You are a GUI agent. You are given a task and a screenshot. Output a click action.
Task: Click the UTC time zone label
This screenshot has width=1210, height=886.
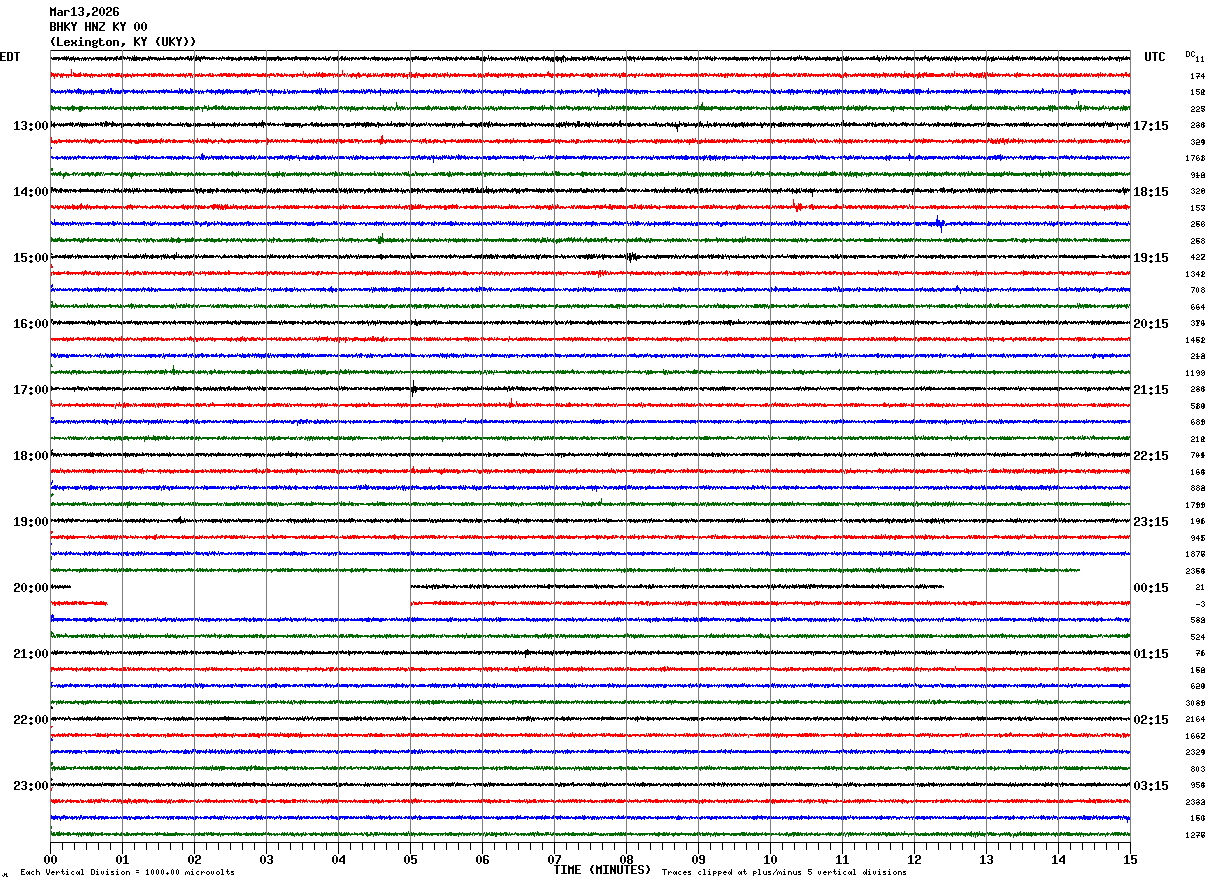click(1155, 57)
